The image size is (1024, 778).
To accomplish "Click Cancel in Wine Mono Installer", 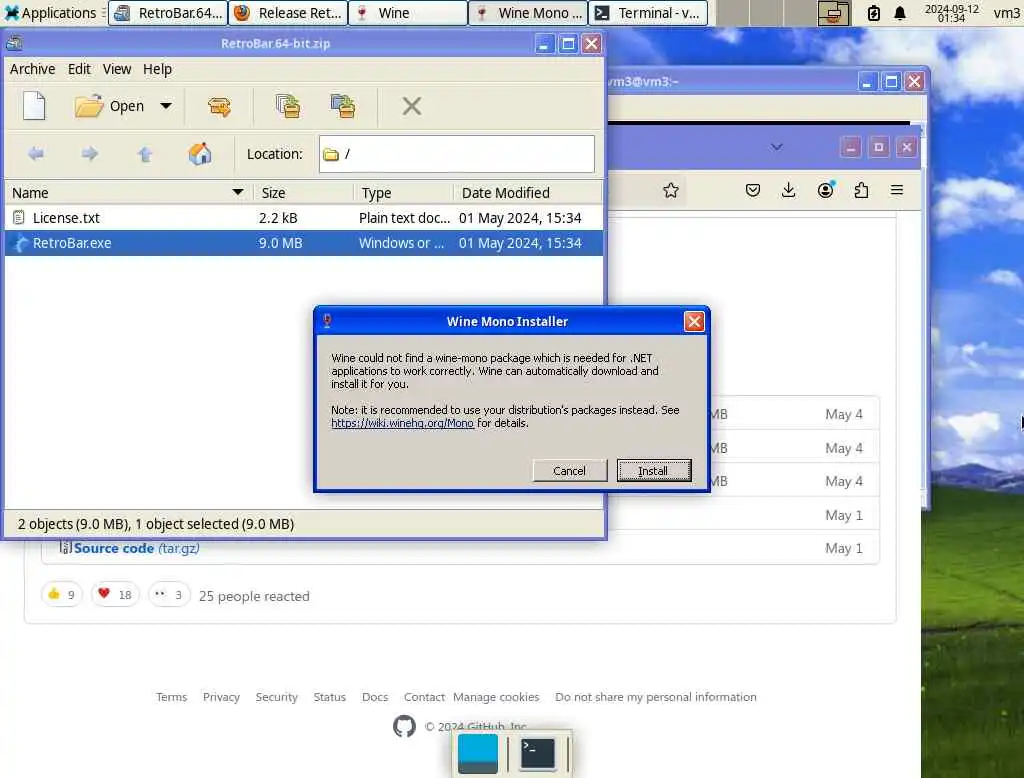I will click(x=569, y=471).
